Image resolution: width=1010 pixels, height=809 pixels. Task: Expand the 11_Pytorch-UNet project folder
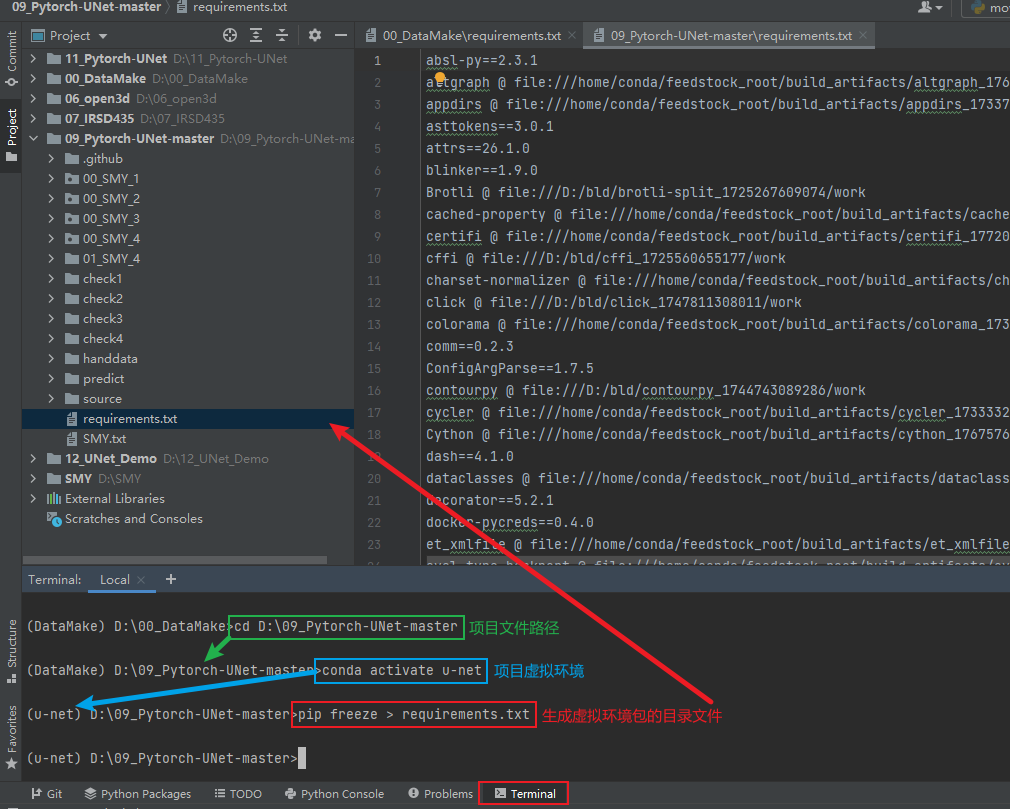click(33, 59)
